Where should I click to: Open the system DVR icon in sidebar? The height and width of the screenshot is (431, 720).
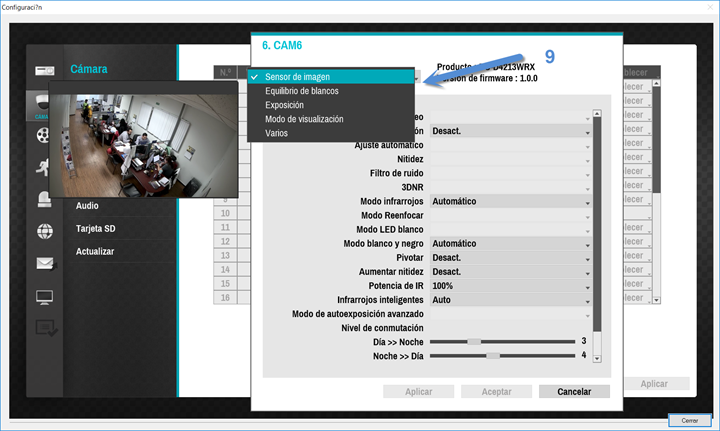[x=45, y=71]
